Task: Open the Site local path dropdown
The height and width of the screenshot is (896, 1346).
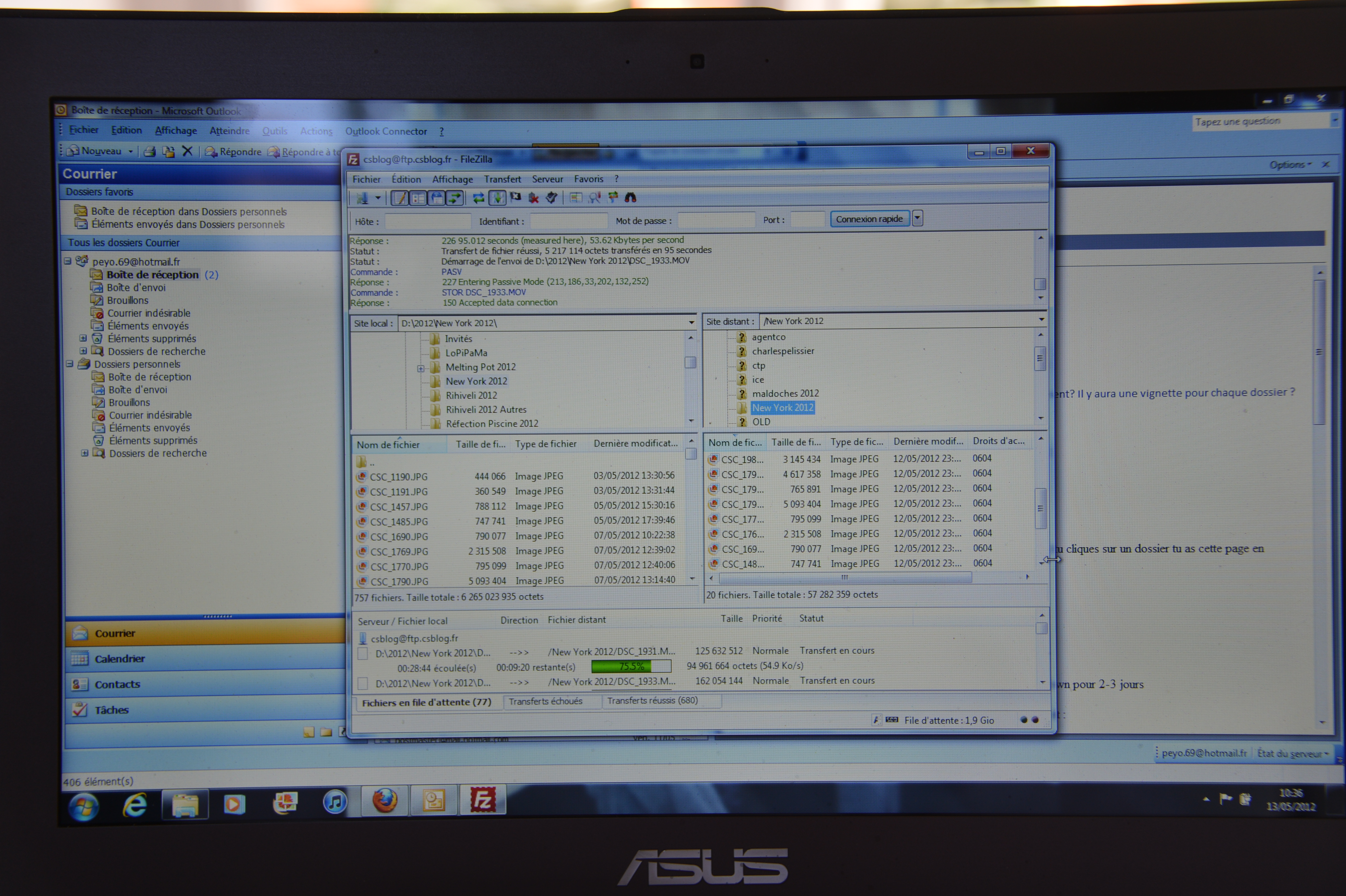Action: [691, 323]
